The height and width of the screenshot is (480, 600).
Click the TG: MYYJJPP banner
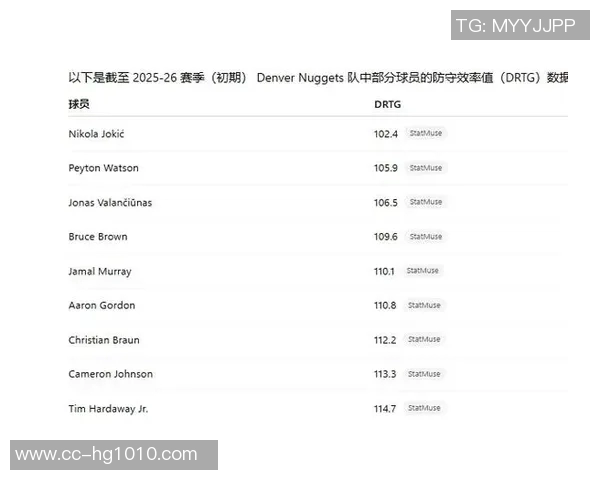point(516,25)
